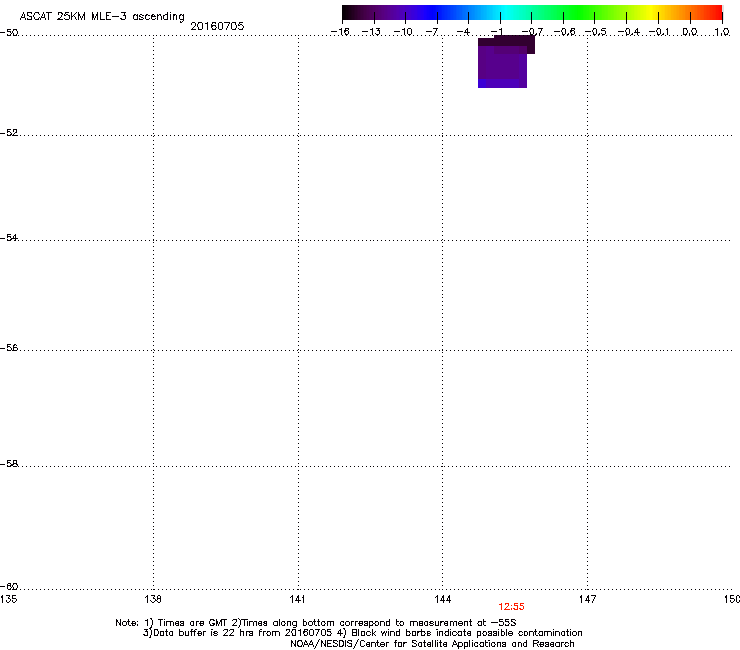Click the -13 color bar label
Image resolution: width=740 pixels, height=650 pixels.
pos(371,32)
